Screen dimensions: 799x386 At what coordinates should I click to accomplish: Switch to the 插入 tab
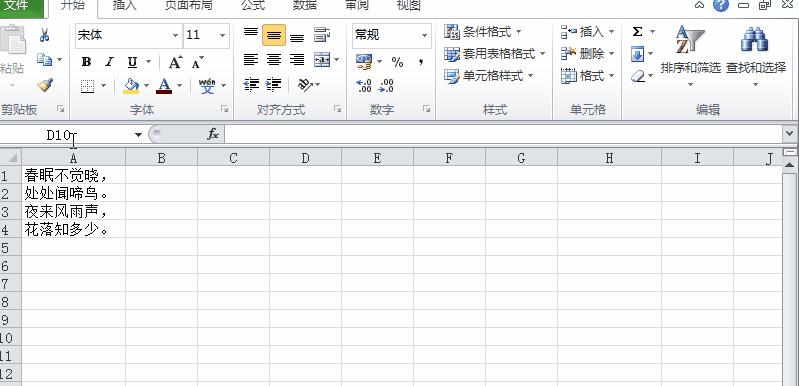tap(125, 6)
